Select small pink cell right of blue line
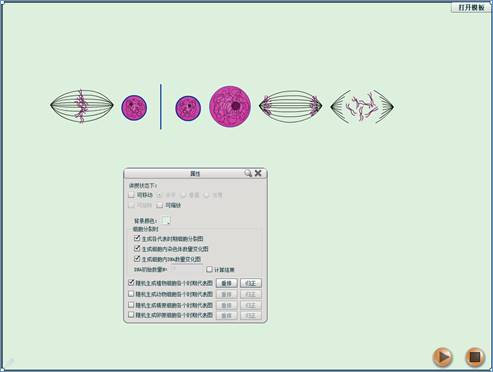This screenshot has height=372, width=493. [x=188, y=108]
